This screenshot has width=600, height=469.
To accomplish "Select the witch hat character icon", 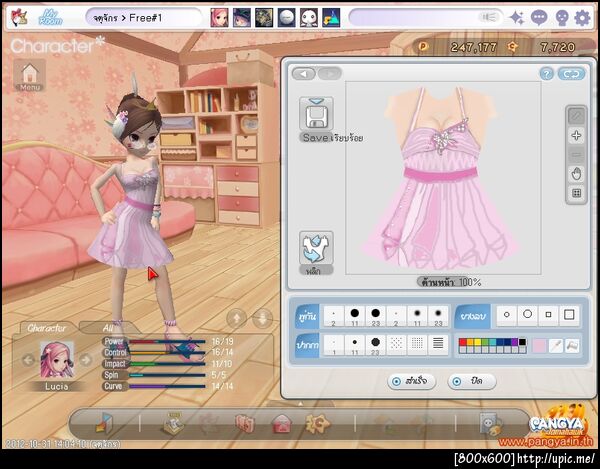I will pyautogui.click(x=242, y=18).
